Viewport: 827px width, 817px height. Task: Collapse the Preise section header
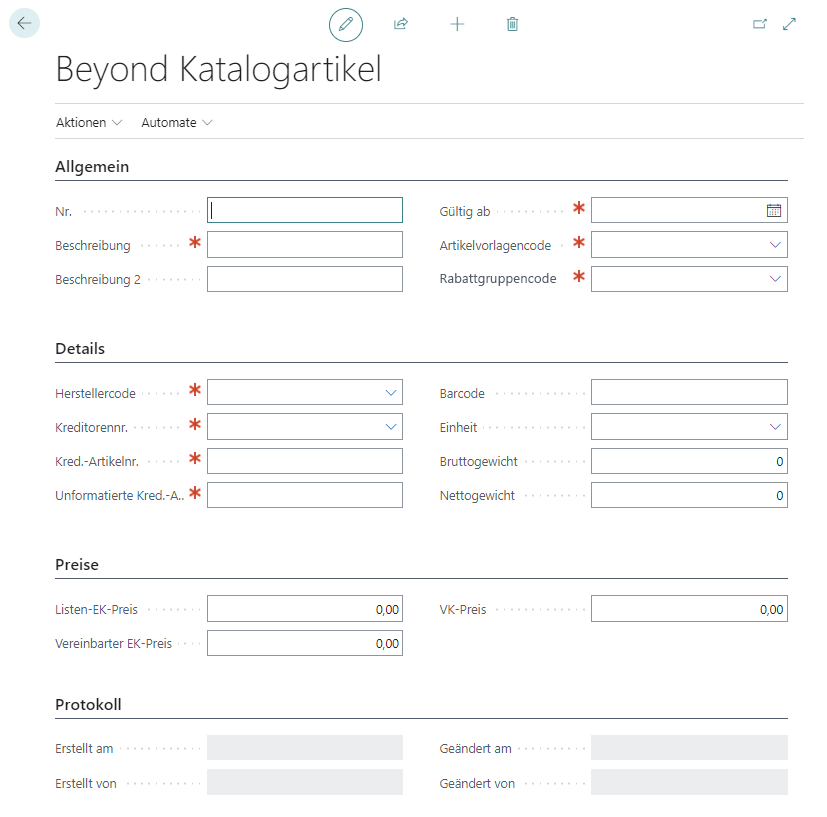pyautogui.click(x=77, y=564)
